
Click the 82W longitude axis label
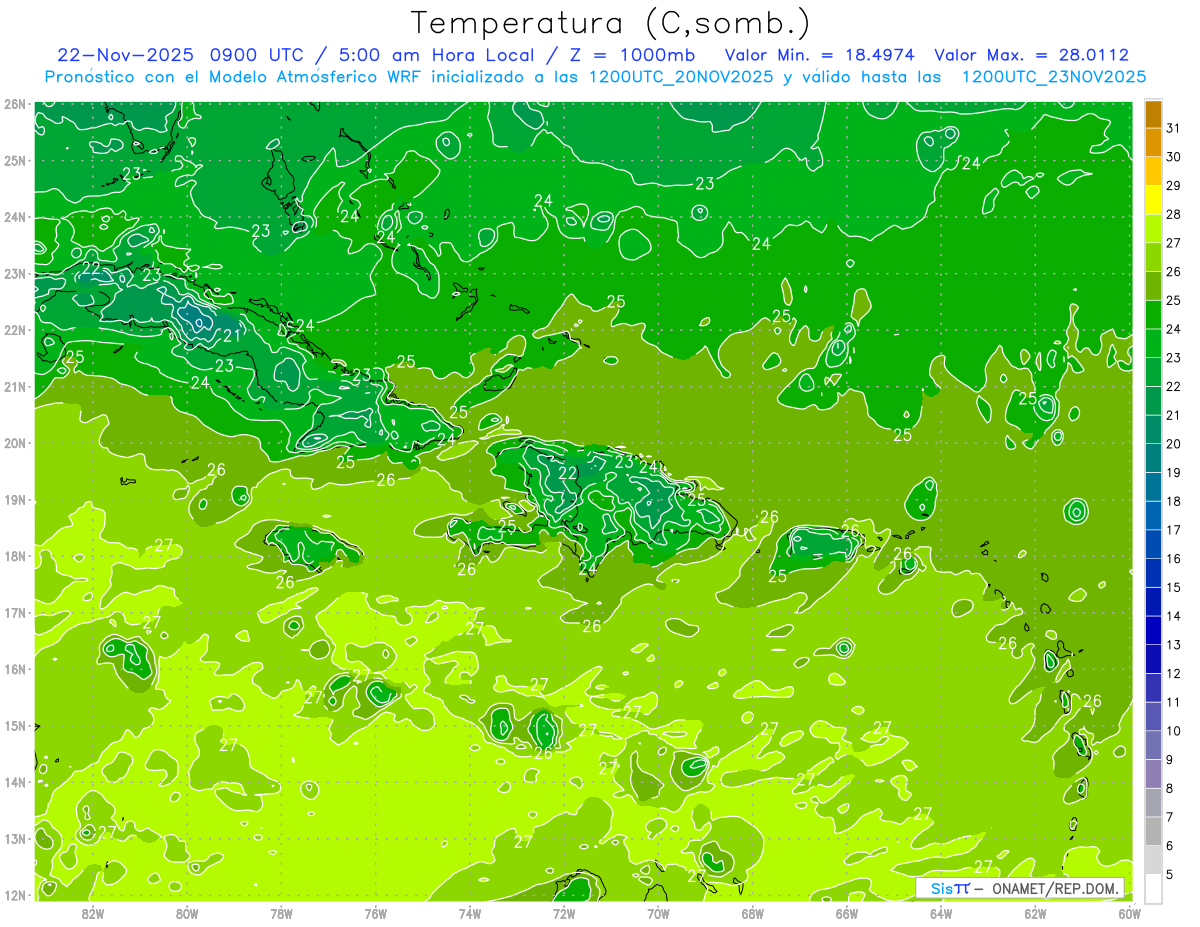click(x=93, y=913)
